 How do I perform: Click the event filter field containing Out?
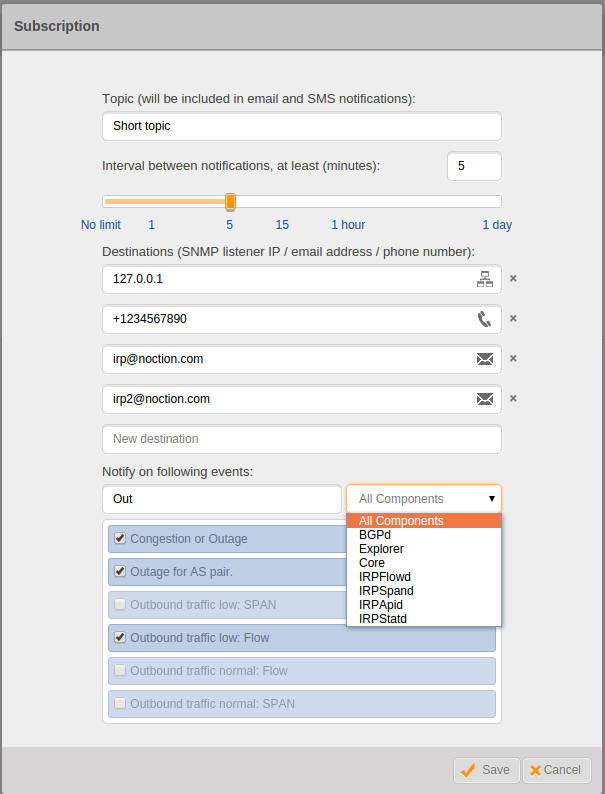[x=222, y=499]
